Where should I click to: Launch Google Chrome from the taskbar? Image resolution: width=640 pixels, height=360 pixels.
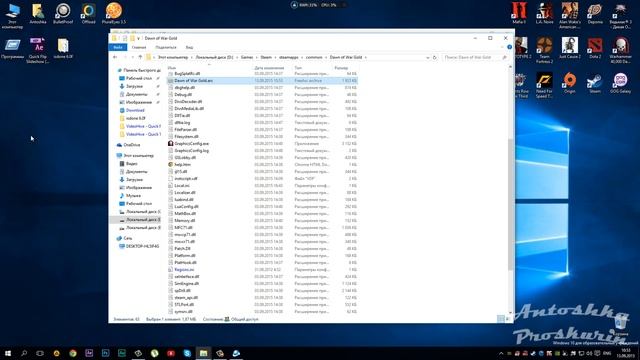[73, 353]
